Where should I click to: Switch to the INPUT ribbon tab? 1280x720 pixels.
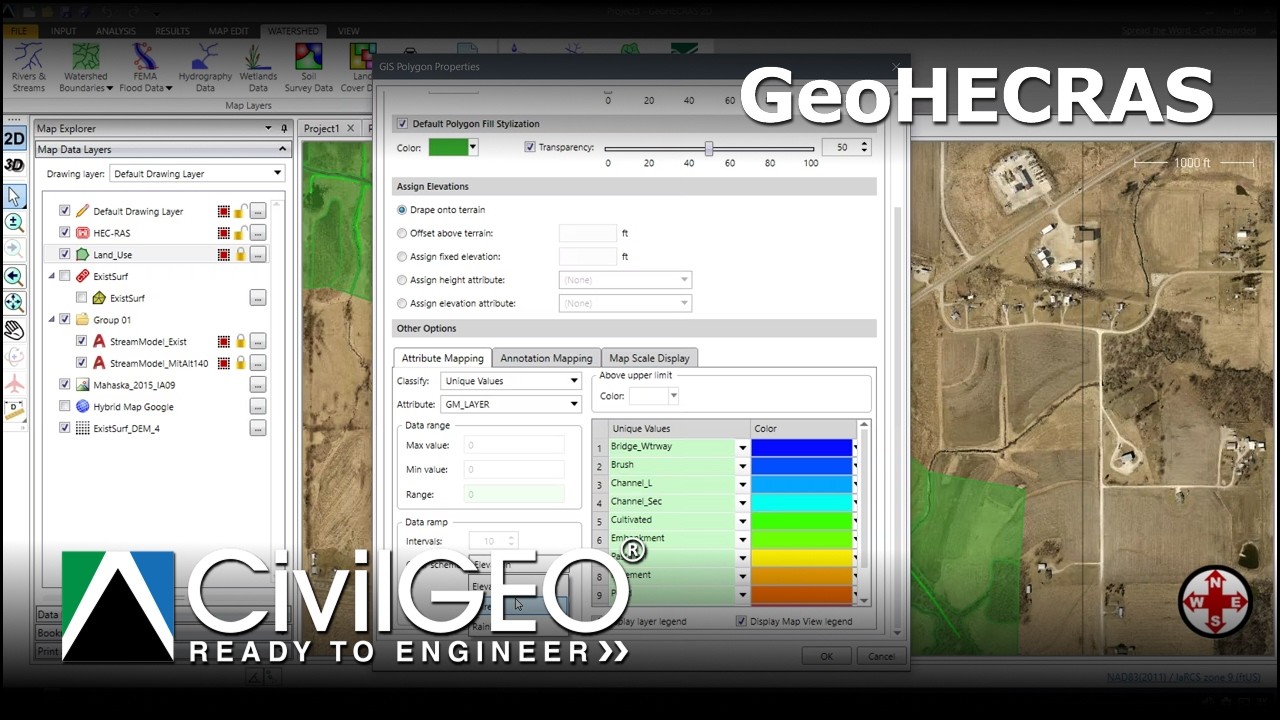tap(63, 31)
